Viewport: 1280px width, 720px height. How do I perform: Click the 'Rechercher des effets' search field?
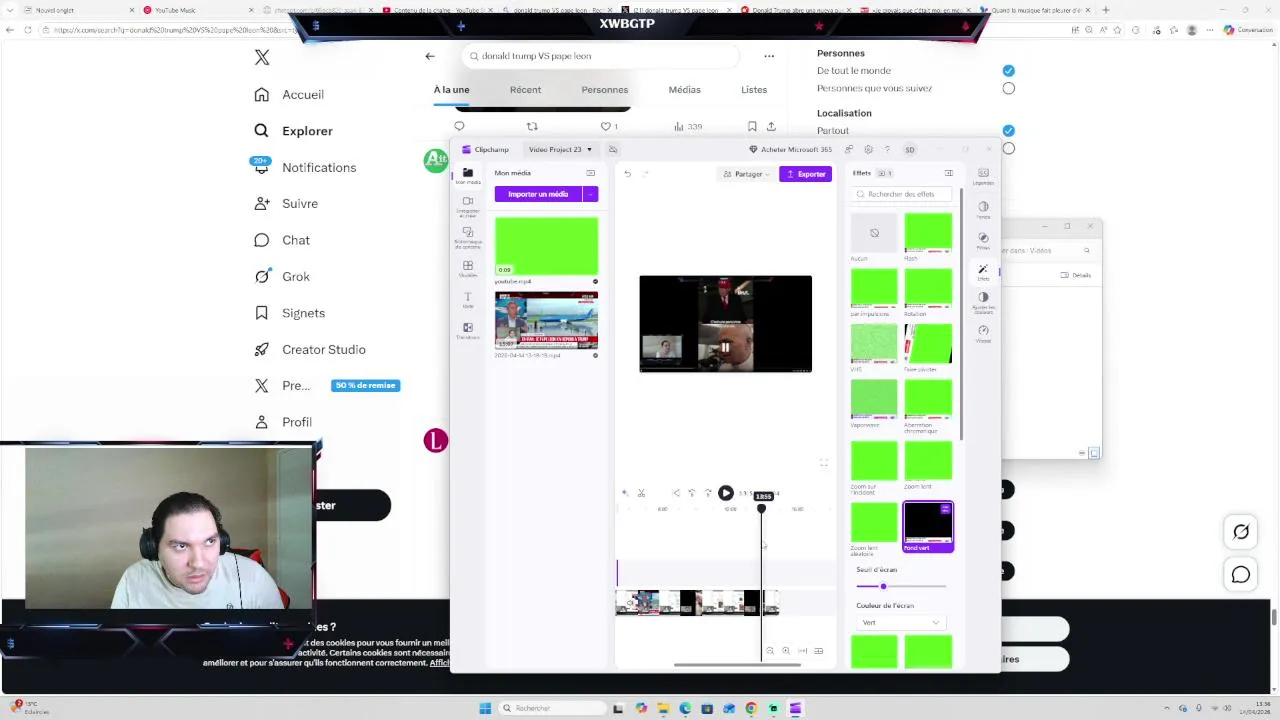(x=901, y=194)
